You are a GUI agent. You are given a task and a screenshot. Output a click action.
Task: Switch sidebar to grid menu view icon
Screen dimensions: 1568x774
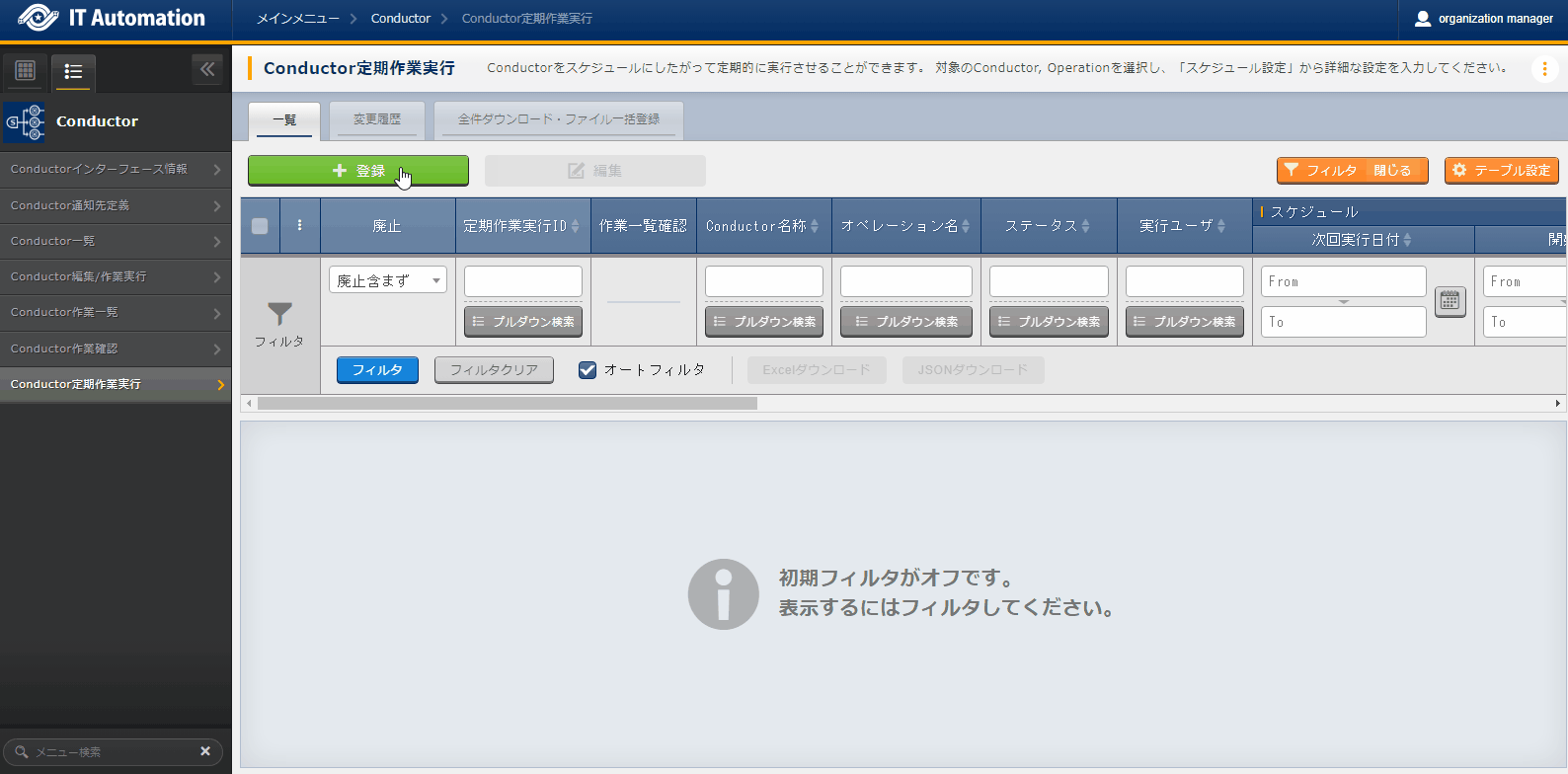pyautogui.click(x=26, y=70)
